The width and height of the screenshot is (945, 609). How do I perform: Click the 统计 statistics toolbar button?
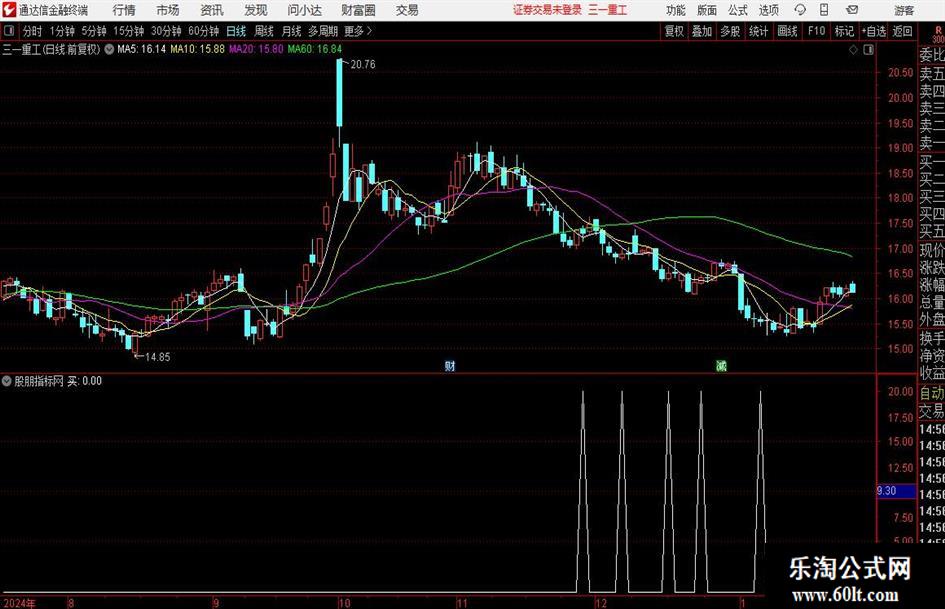(758, 31)
